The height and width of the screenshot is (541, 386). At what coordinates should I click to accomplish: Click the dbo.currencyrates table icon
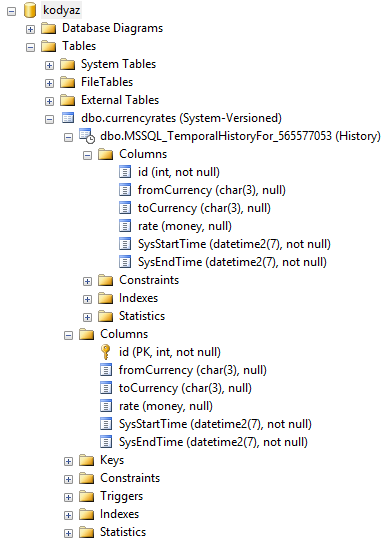(x=68, y=118)
